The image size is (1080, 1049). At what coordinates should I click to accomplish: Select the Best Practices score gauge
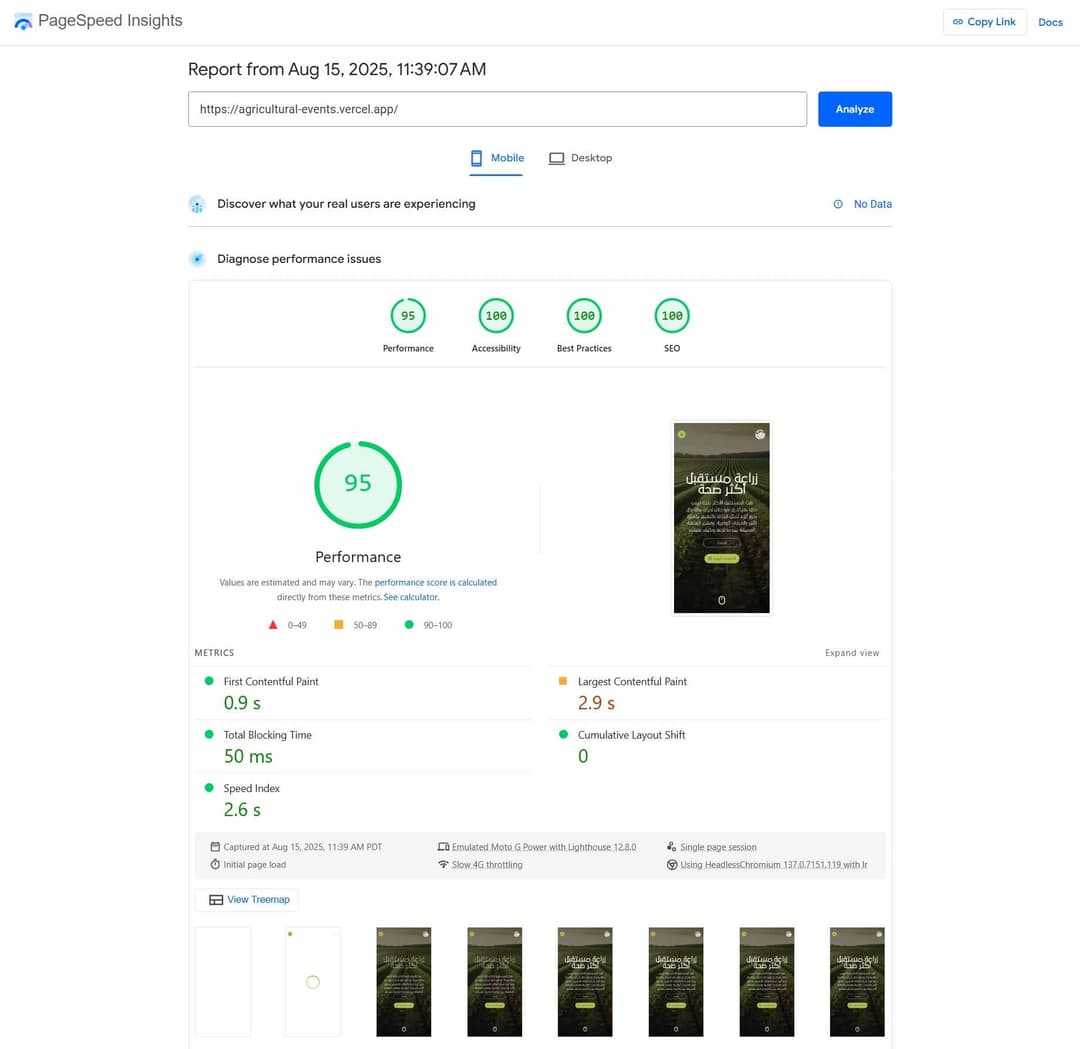[x=584, y=316]
